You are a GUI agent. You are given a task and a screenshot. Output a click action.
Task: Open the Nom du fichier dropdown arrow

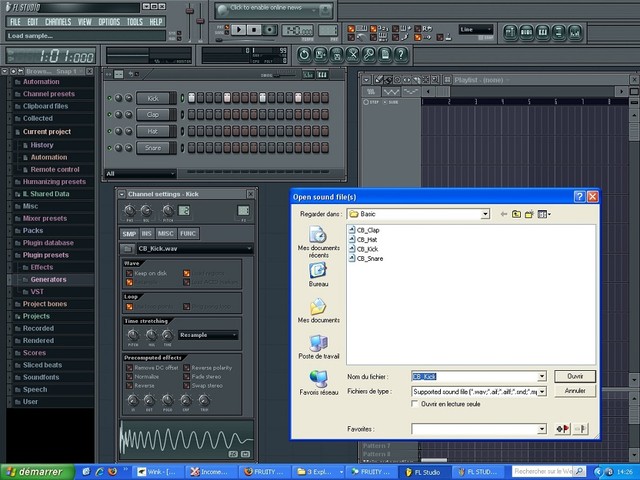[x=542, y=376]
